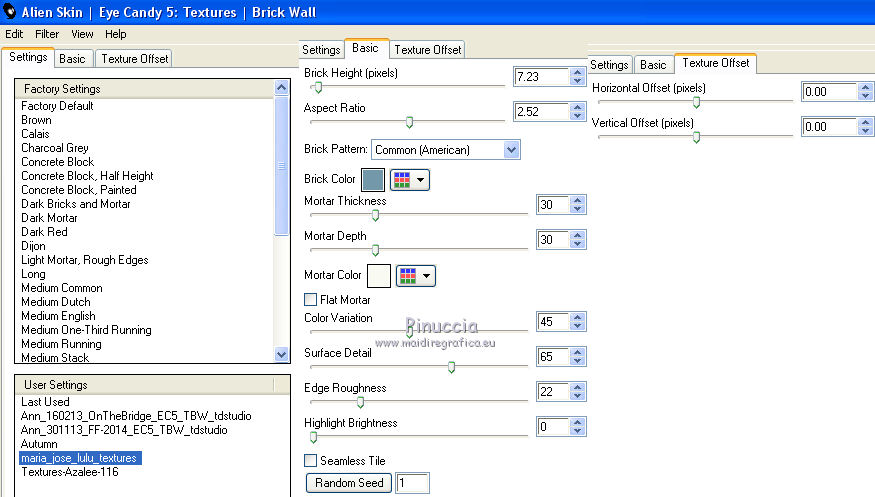Viewport: 875px width, 497px height.
Task: Decrease Highlight Brightness with down arrow
Action: [x=578, y=431]
